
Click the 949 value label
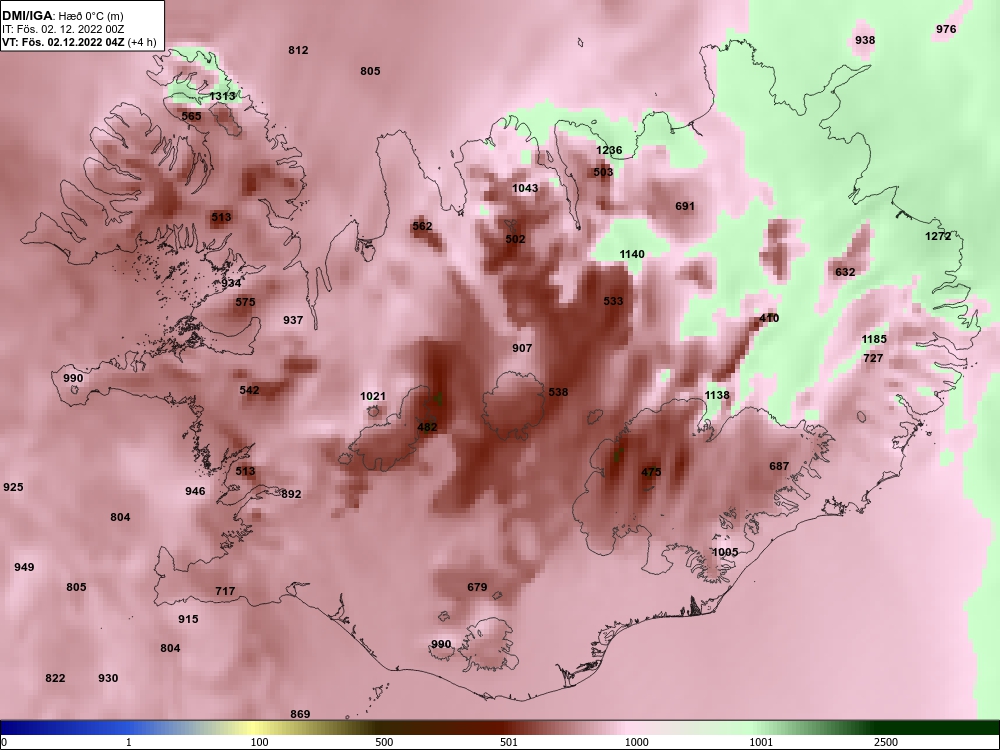24,568
